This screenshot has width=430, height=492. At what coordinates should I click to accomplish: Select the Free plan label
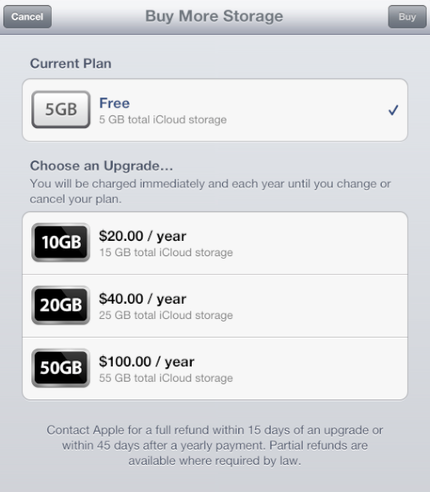114,103
